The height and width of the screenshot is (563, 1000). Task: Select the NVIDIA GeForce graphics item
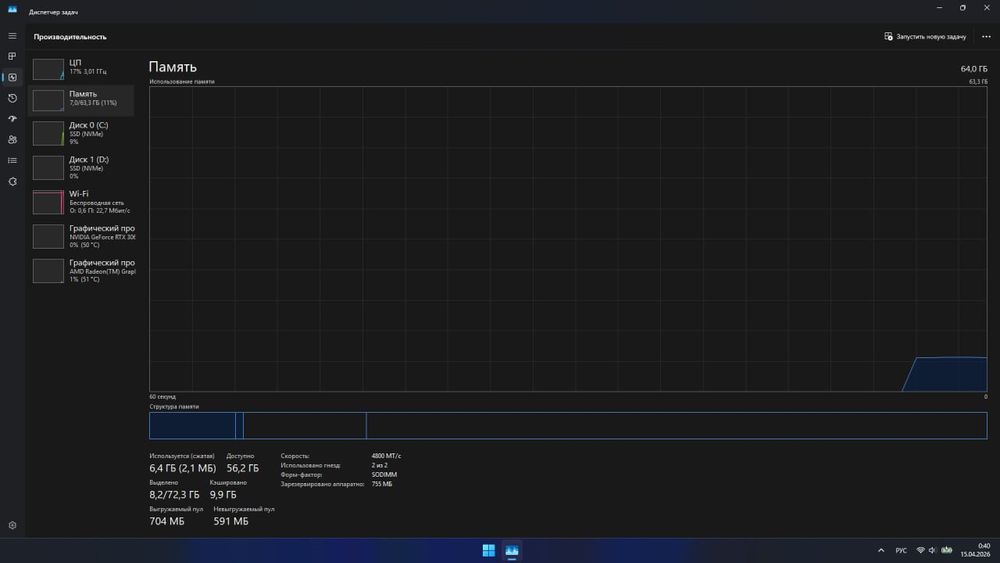[x=82, y=237]
